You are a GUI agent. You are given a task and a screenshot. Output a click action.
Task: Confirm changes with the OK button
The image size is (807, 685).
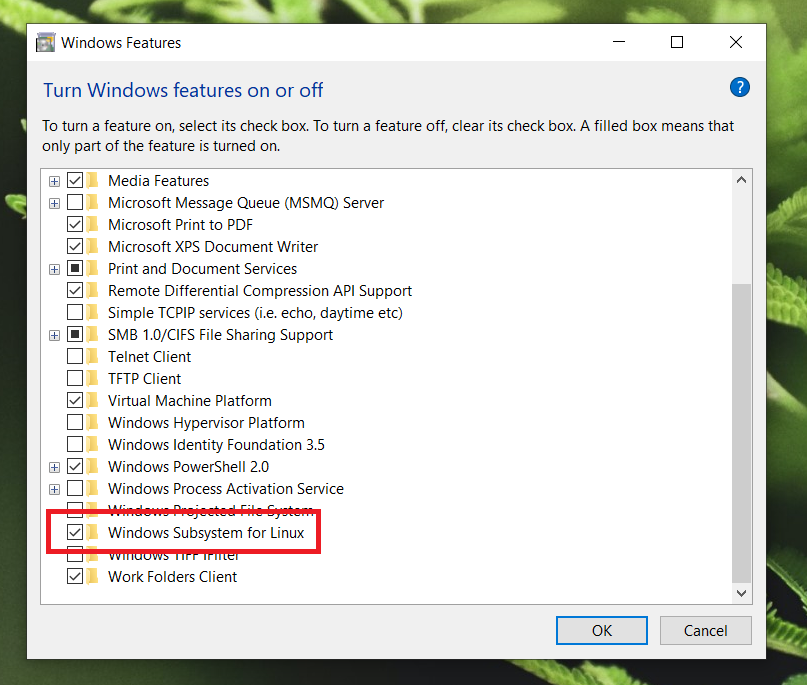pyautogui.click(x=602, y=630)
